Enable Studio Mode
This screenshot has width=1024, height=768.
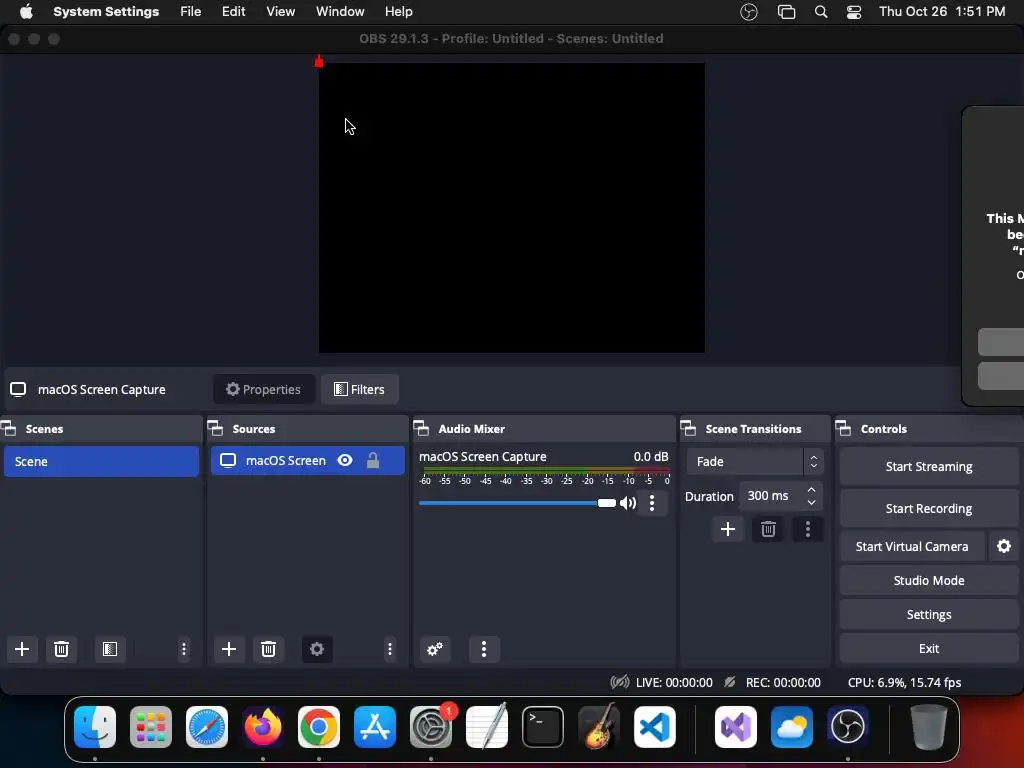[x=929, y=580]
